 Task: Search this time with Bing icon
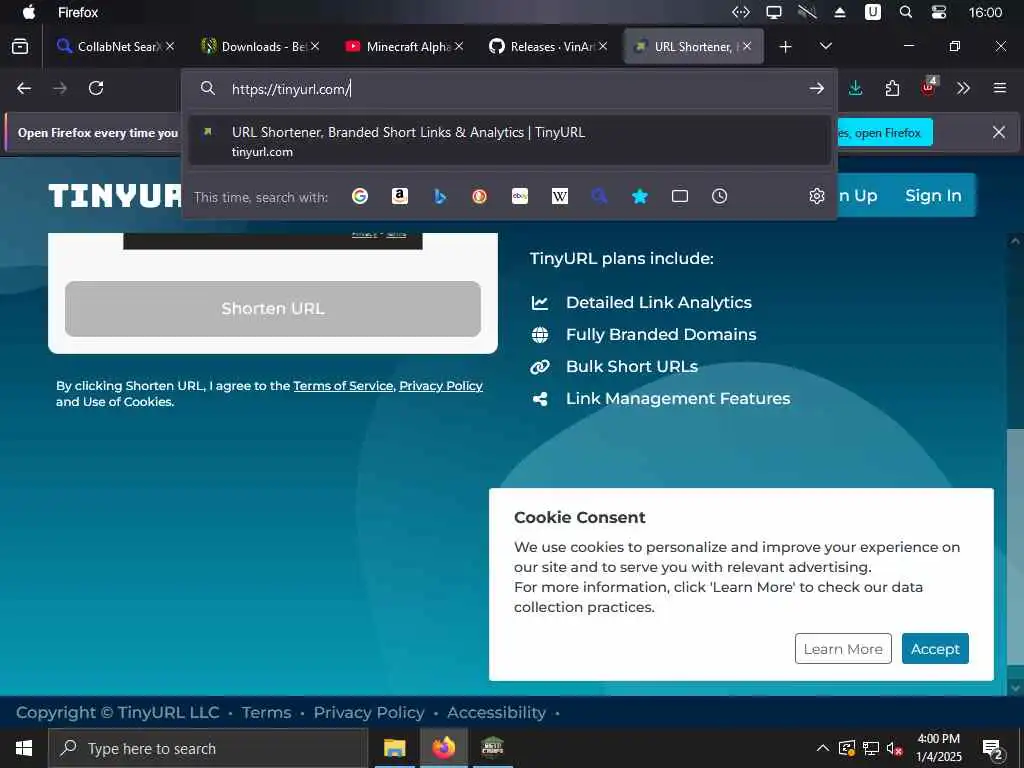tap(440, 196)
